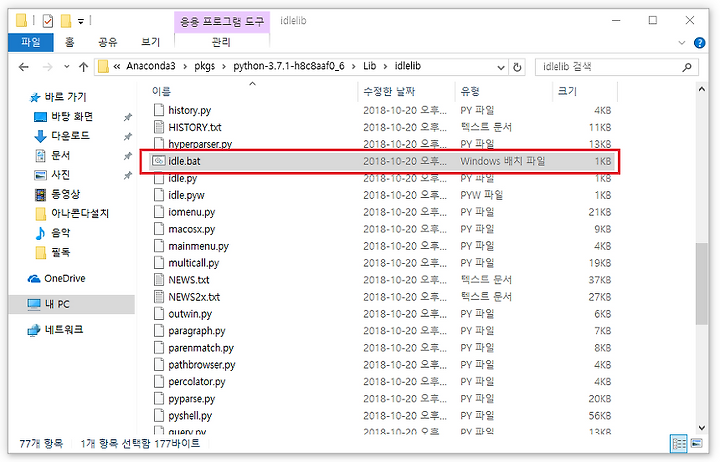Sort by the 크기 column header
The image size is (720, 462).
click(567, 91)
